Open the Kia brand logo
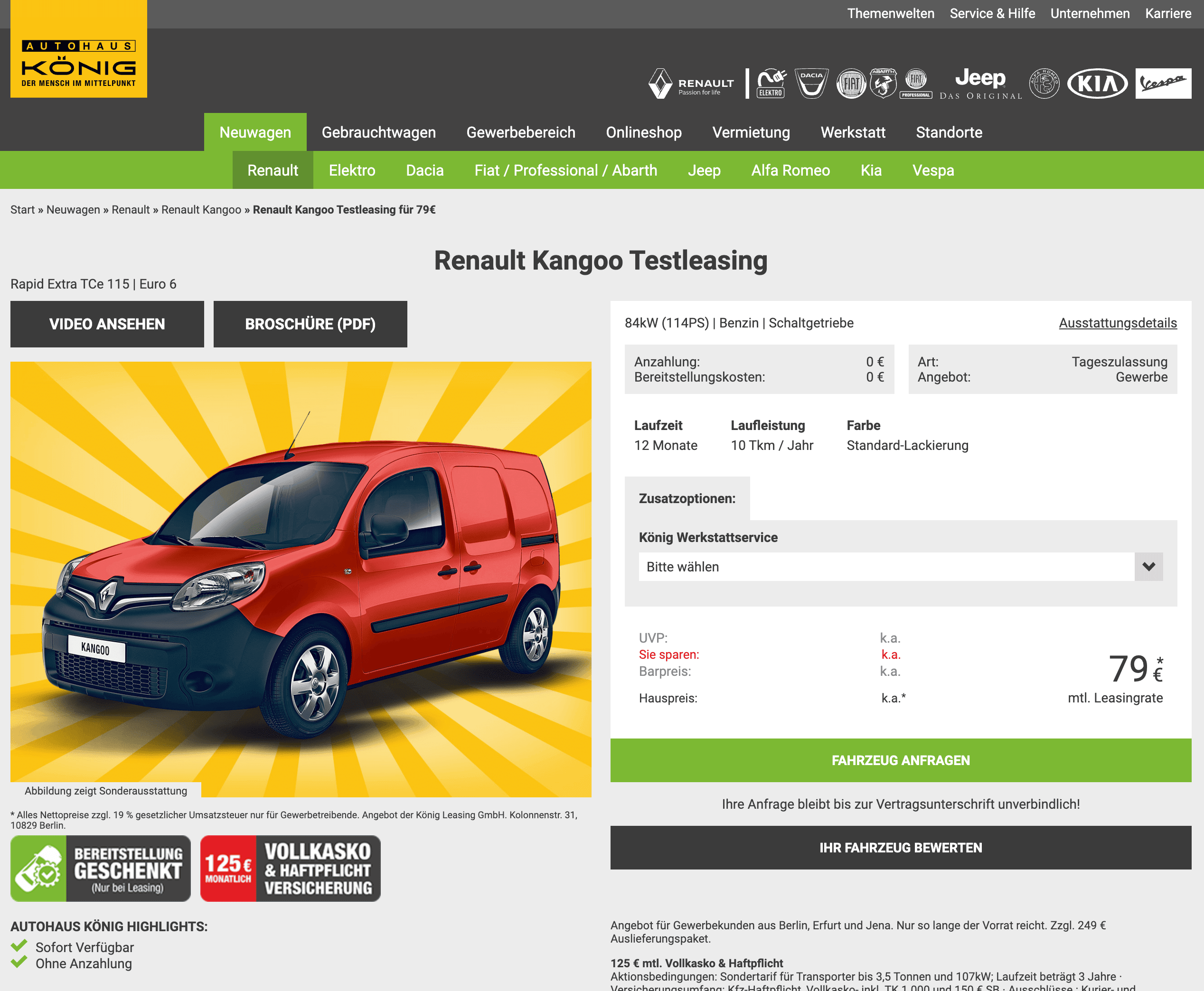Viewport: 1204px width, 991px height. coord(1097,84)
